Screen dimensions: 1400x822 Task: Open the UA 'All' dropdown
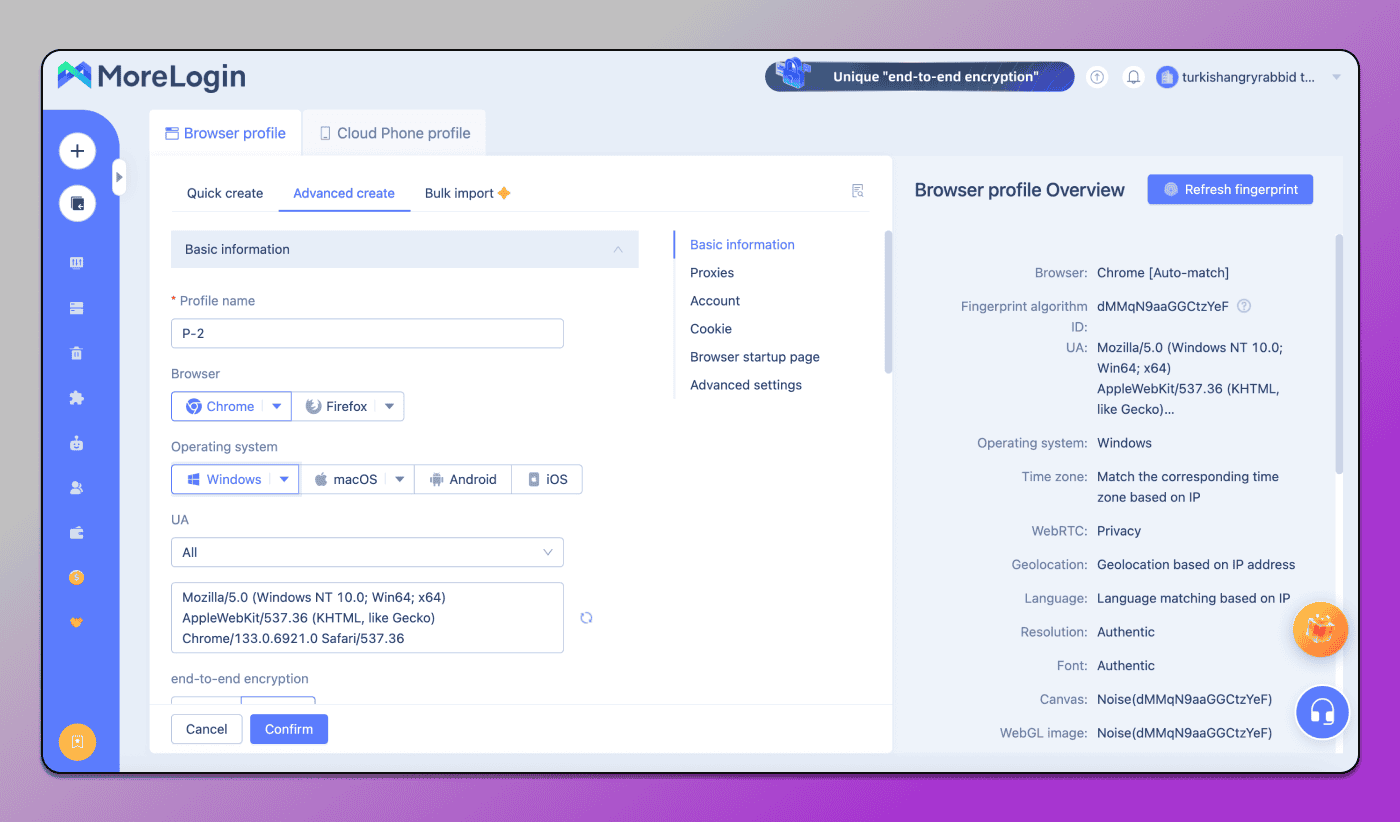click(367, 552)
